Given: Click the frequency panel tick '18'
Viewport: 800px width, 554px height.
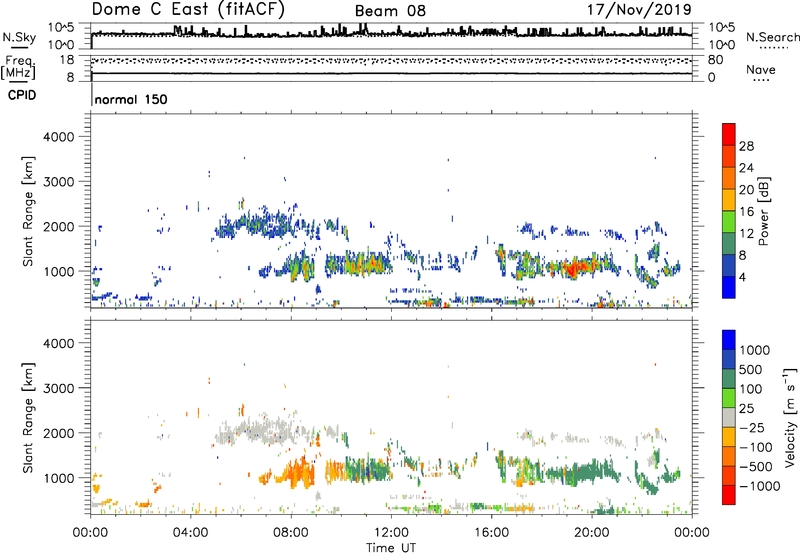Looking at the screenshot, I should (x=67, y=60).
